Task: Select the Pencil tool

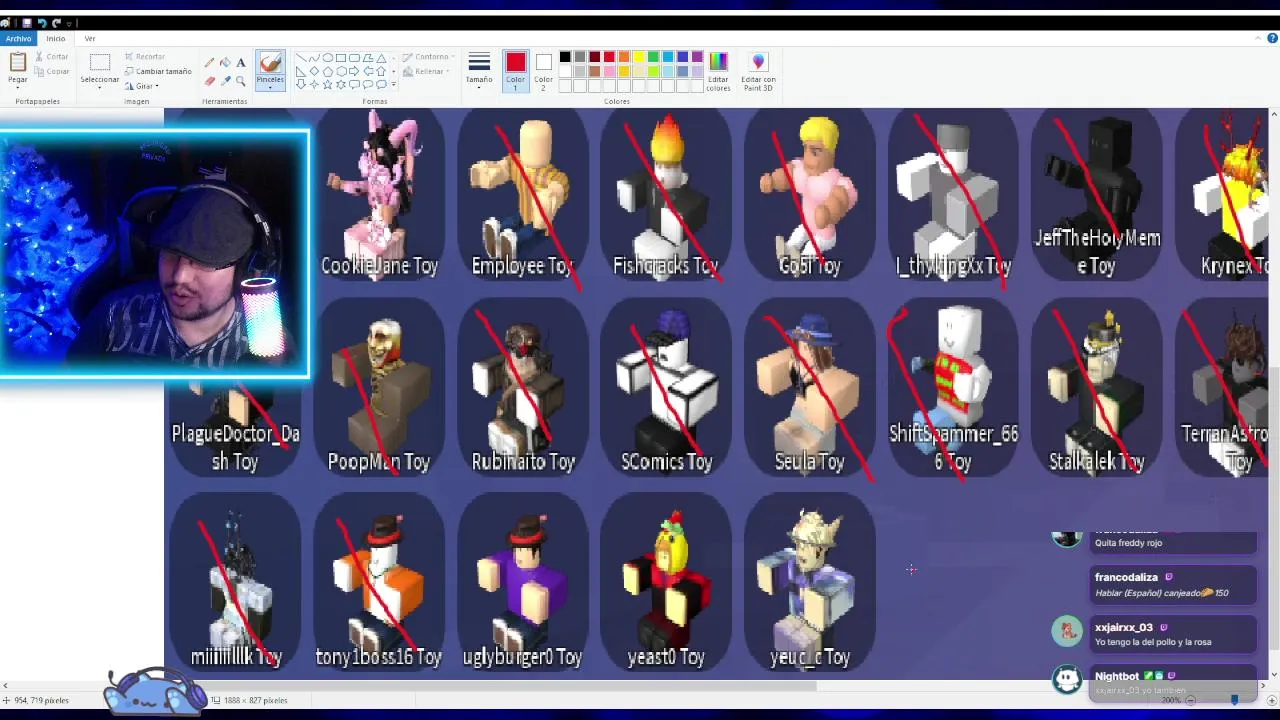Action: pos(209,63)
